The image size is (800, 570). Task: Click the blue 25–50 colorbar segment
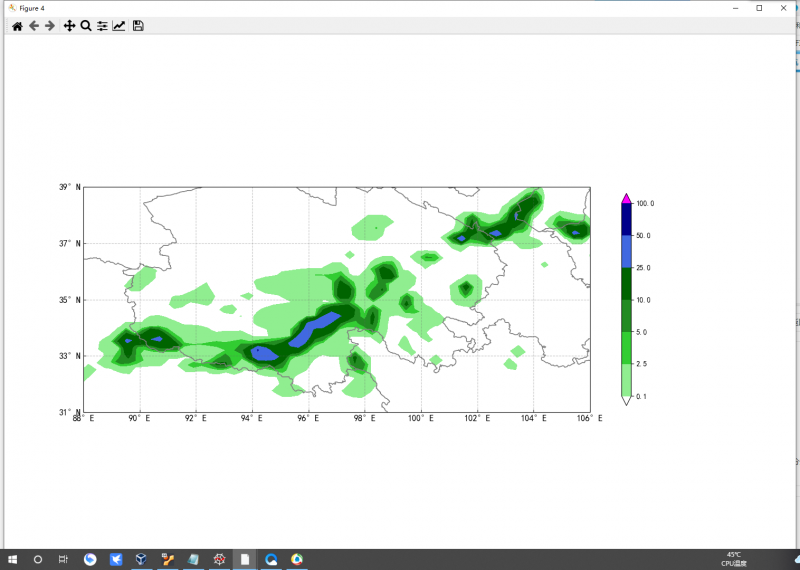[626, 251]
